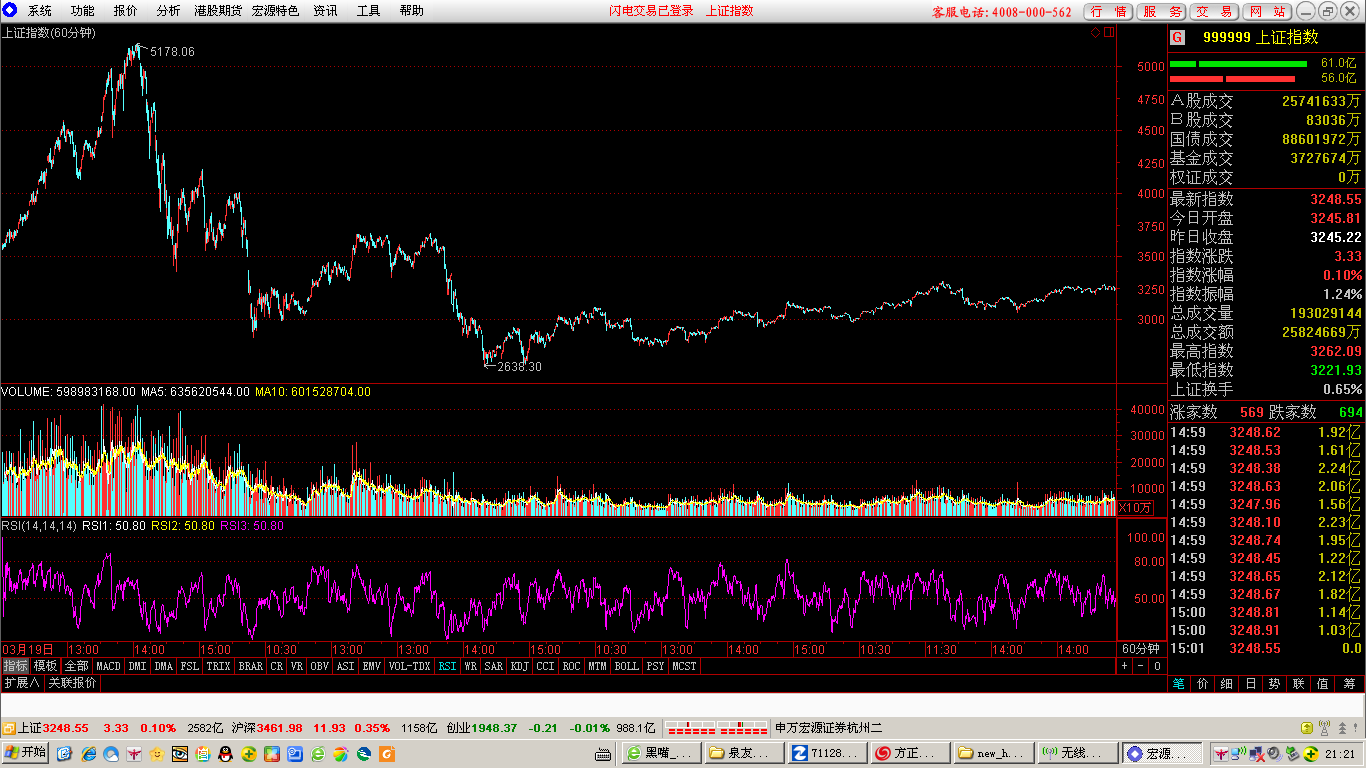Switch to 无线 taskbar window
This screenshot has width=1366, height=768.
[1078, 753]
